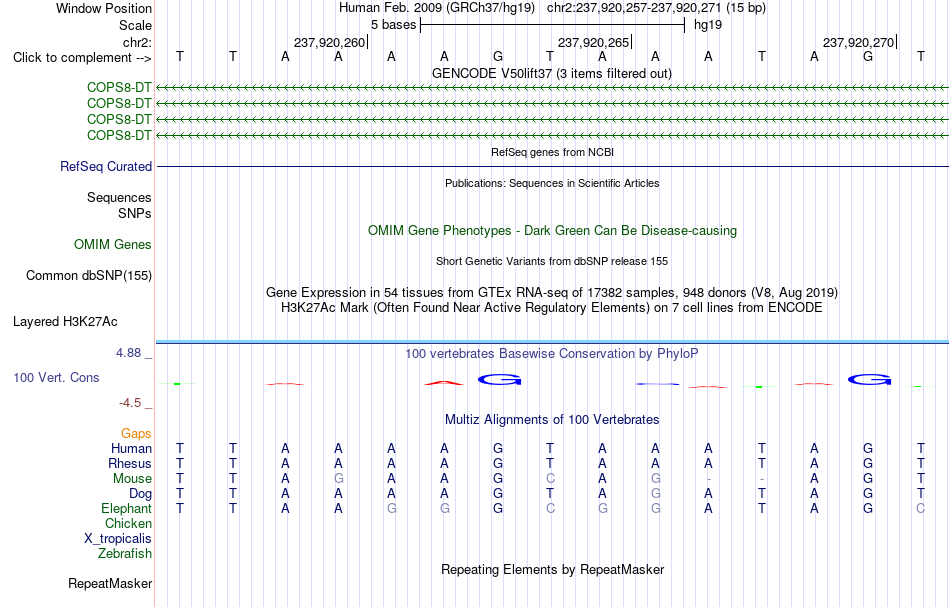This screenshot has width=950, height=607.
Task: Click the Layered H3K27Ac label
Action: click(65, 321)
